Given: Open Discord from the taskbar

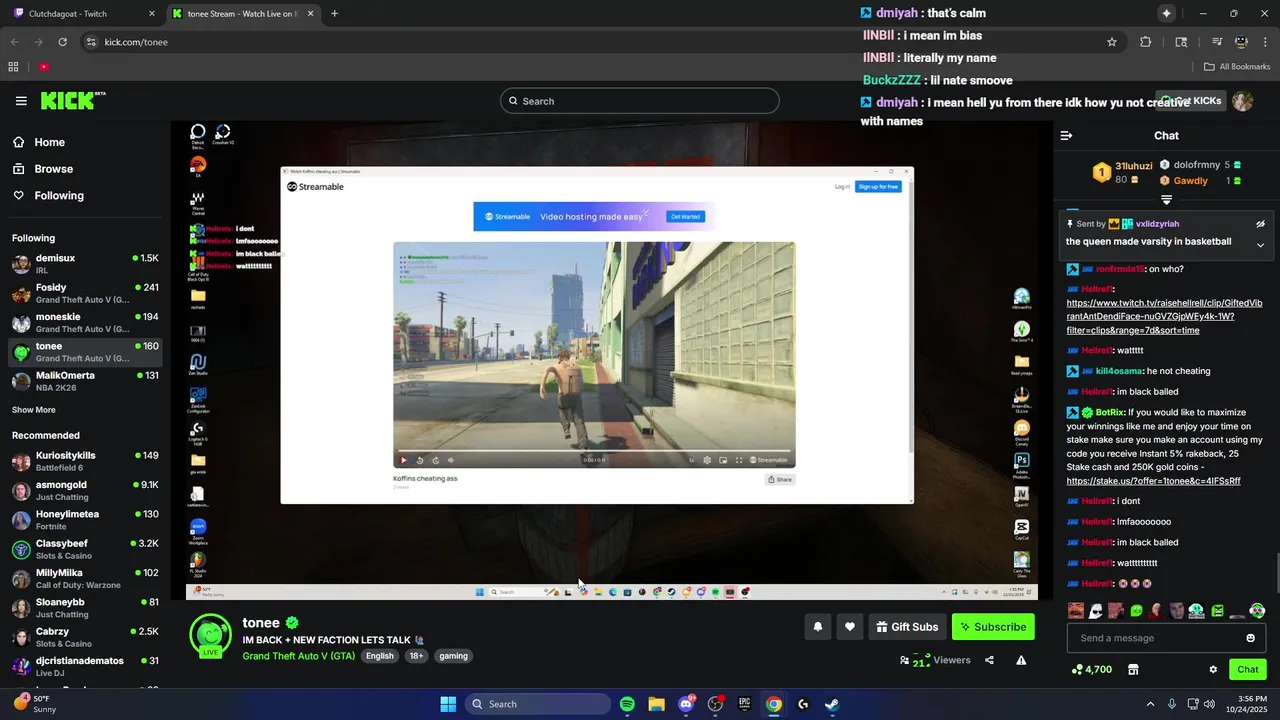Looking at the screenshot, I should pos(686,704).
